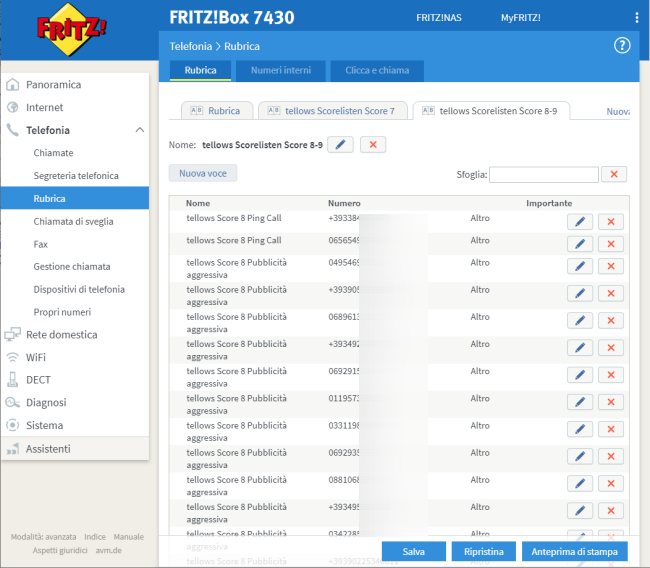650x568 pixels.
Task: Switch to the top Rubrica tab
Action: coord(200,70)
